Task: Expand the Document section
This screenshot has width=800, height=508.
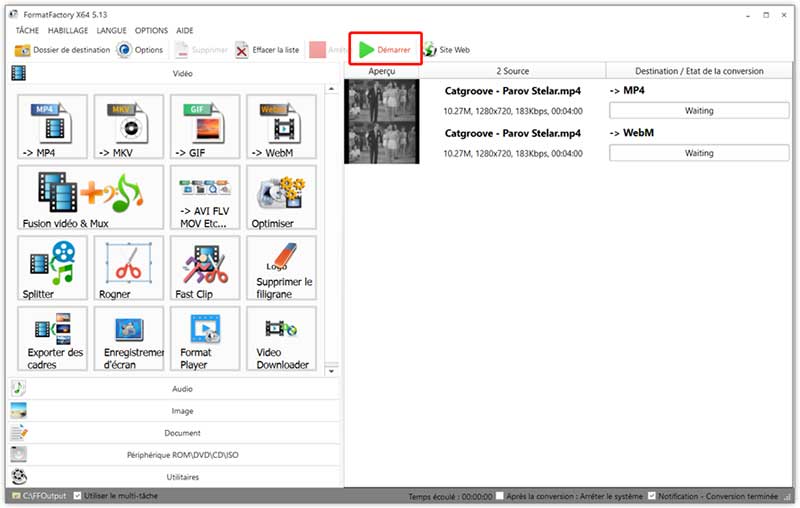Action: click(x=174, y=433)
